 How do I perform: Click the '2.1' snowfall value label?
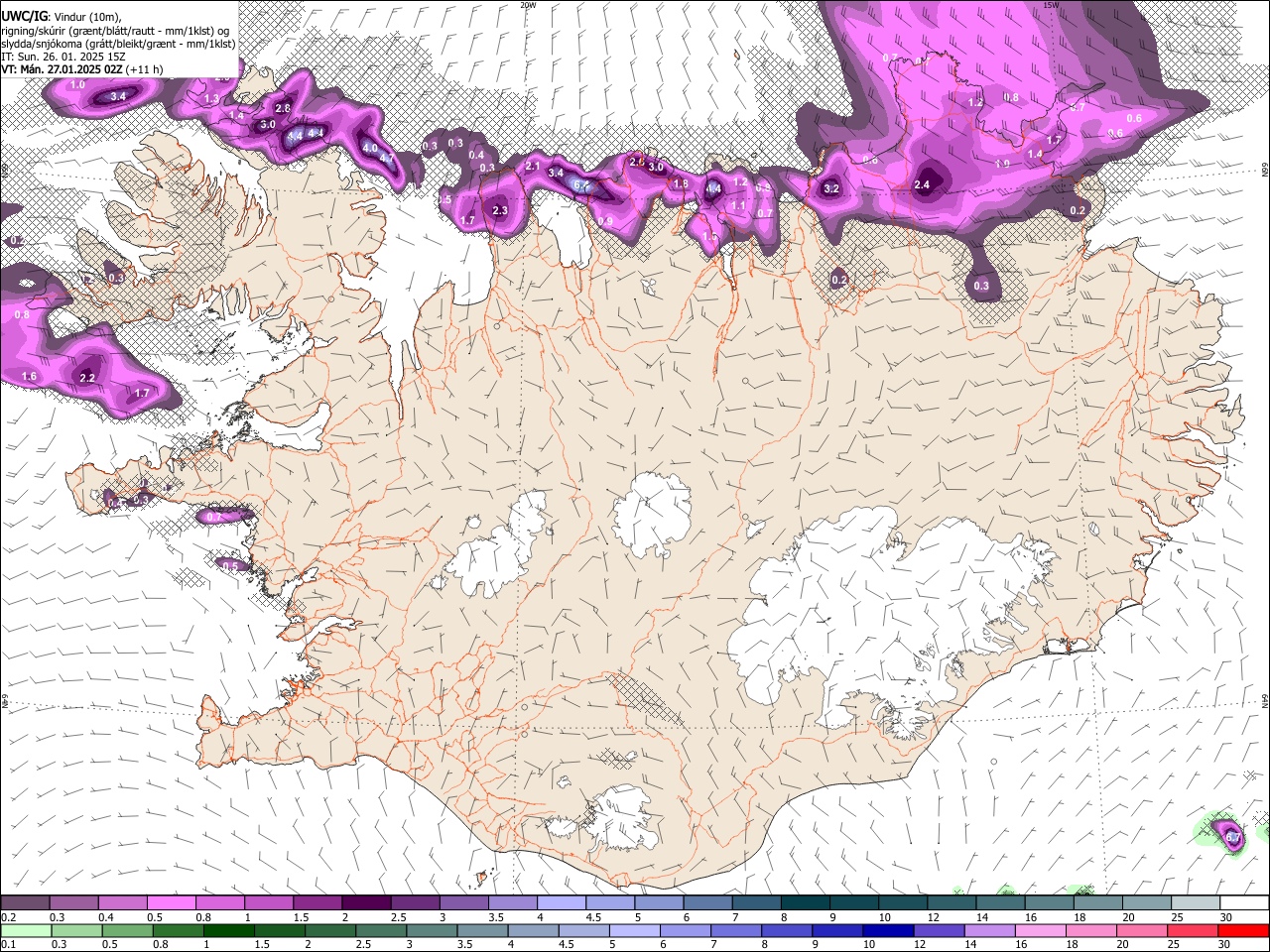pos(533,166)
